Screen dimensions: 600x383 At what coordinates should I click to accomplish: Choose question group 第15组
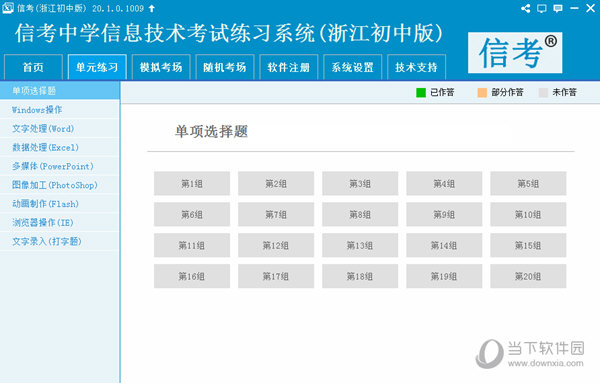click(528, 245)
